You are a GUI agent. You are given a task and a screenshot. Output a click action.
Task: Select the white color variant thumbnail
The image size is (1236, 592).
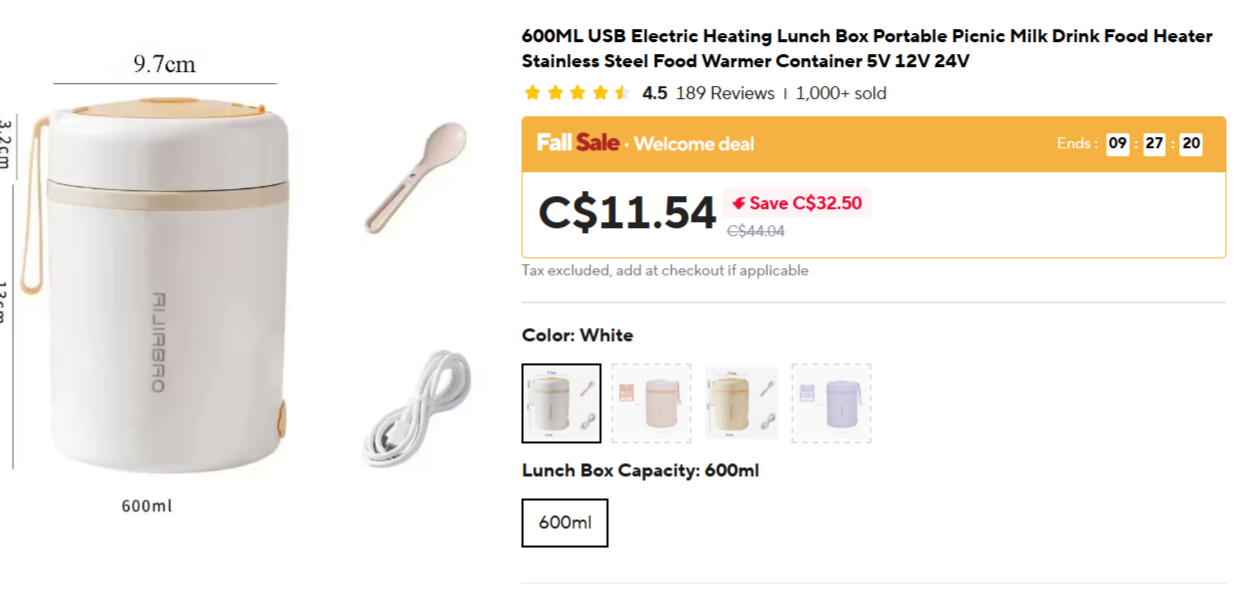pyautogui.click(x=561, y=403)
